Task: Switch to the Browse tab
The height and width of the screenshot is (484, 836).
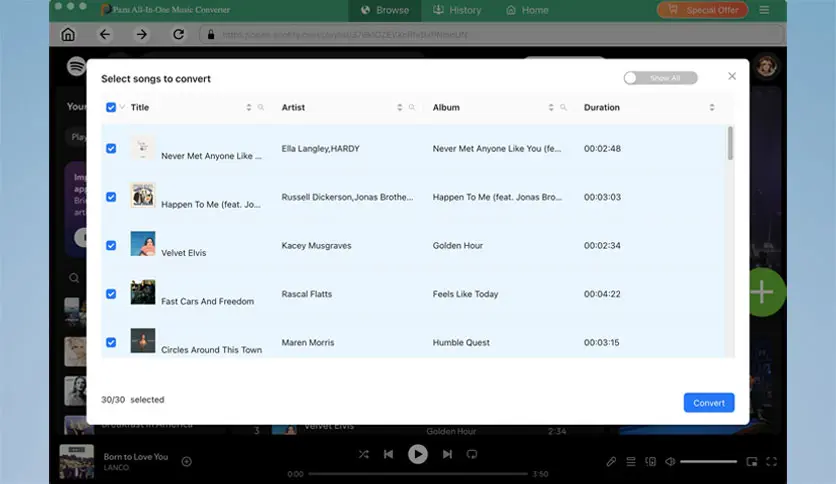Action: (384, 10)
